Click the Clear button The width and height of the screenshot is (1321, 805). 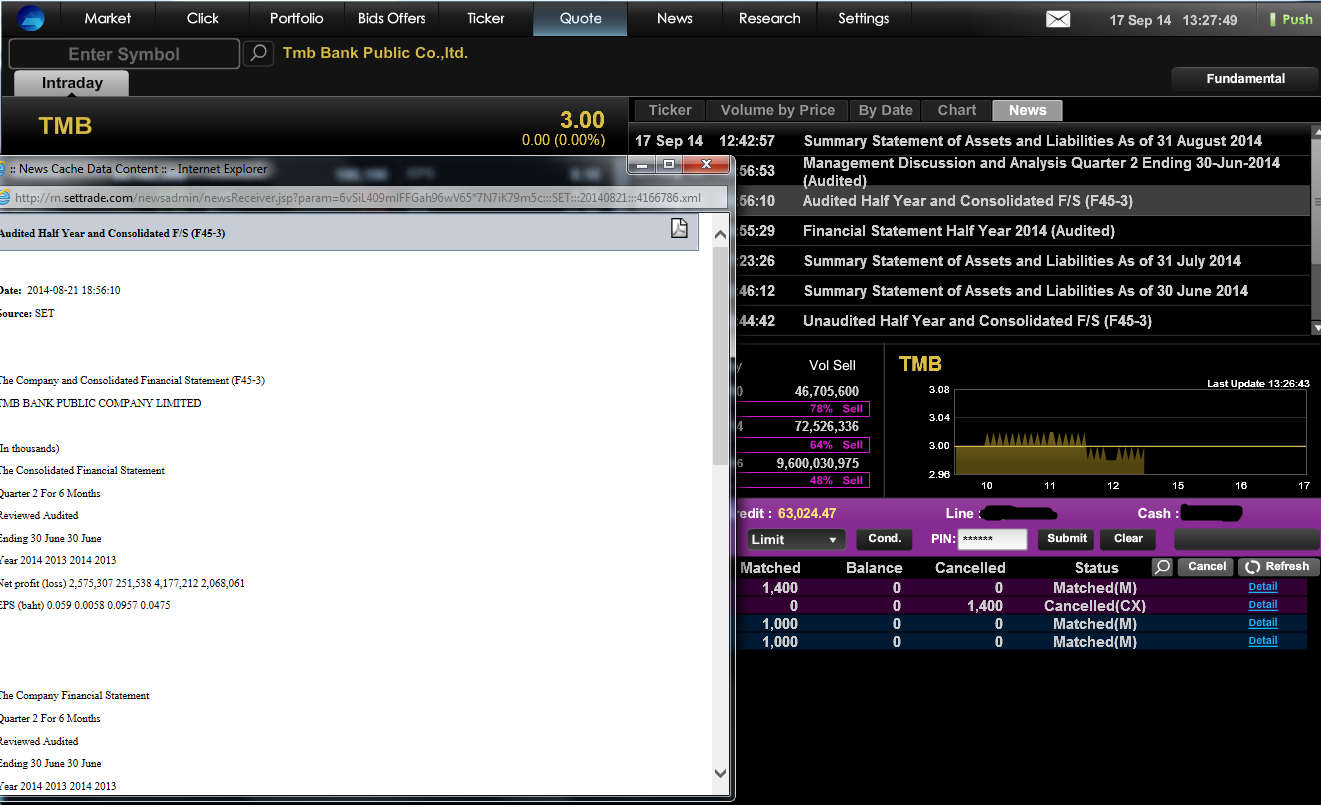coord(1128,539)
